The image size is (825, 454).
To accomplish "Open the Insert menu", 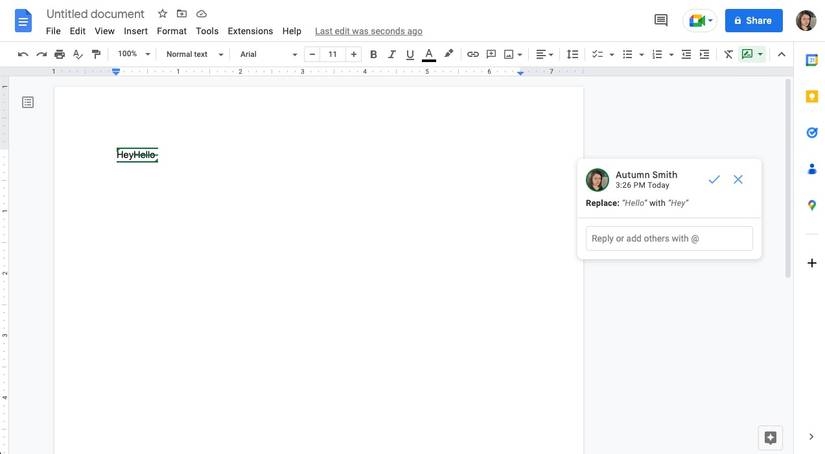I will pyautogui.click(x=136, y=31).
